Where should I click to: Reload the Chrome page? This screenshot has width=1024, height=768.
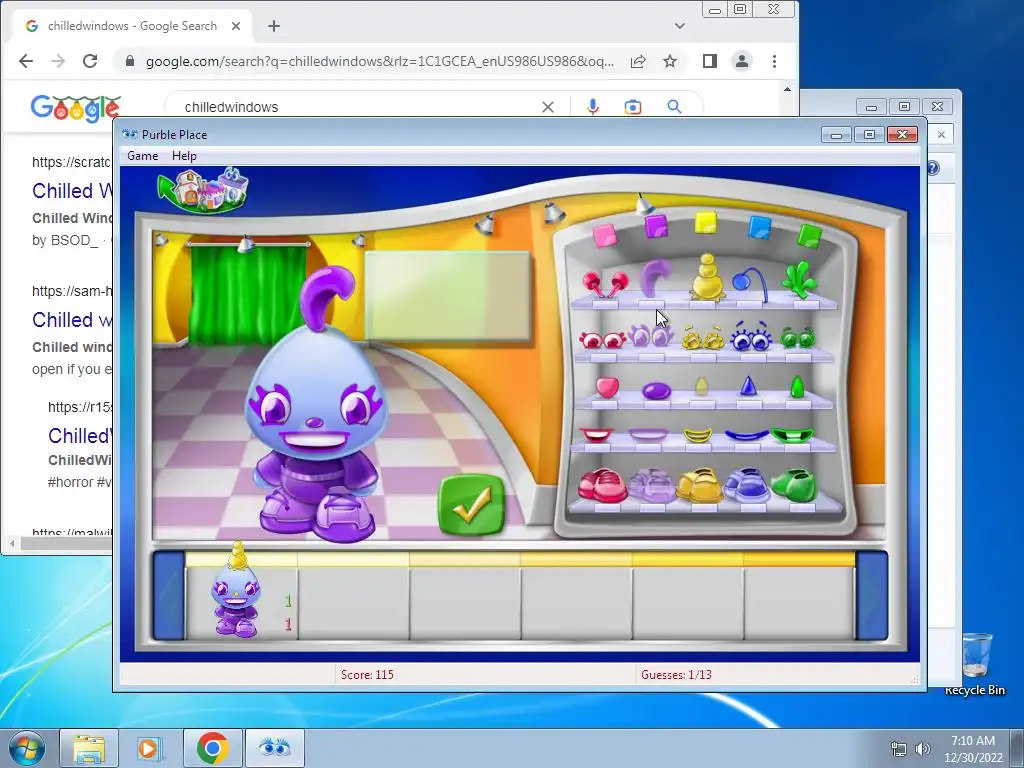tap(90, 61)
